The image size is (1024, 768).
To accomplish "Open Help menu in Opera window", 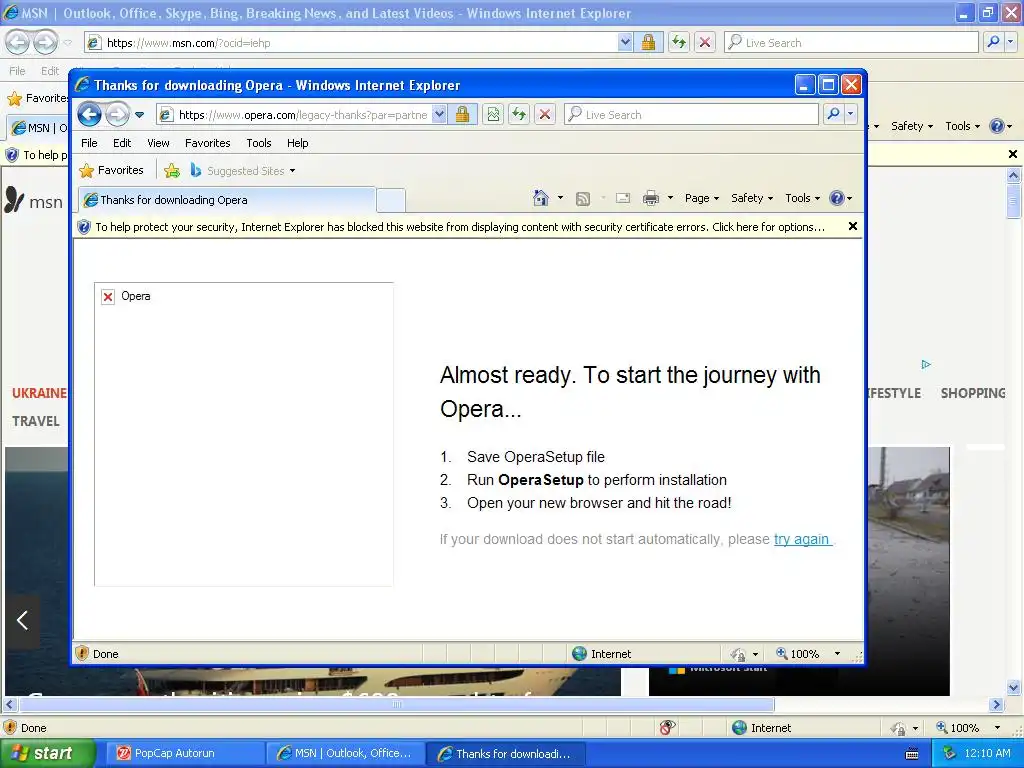I will 298,143.
